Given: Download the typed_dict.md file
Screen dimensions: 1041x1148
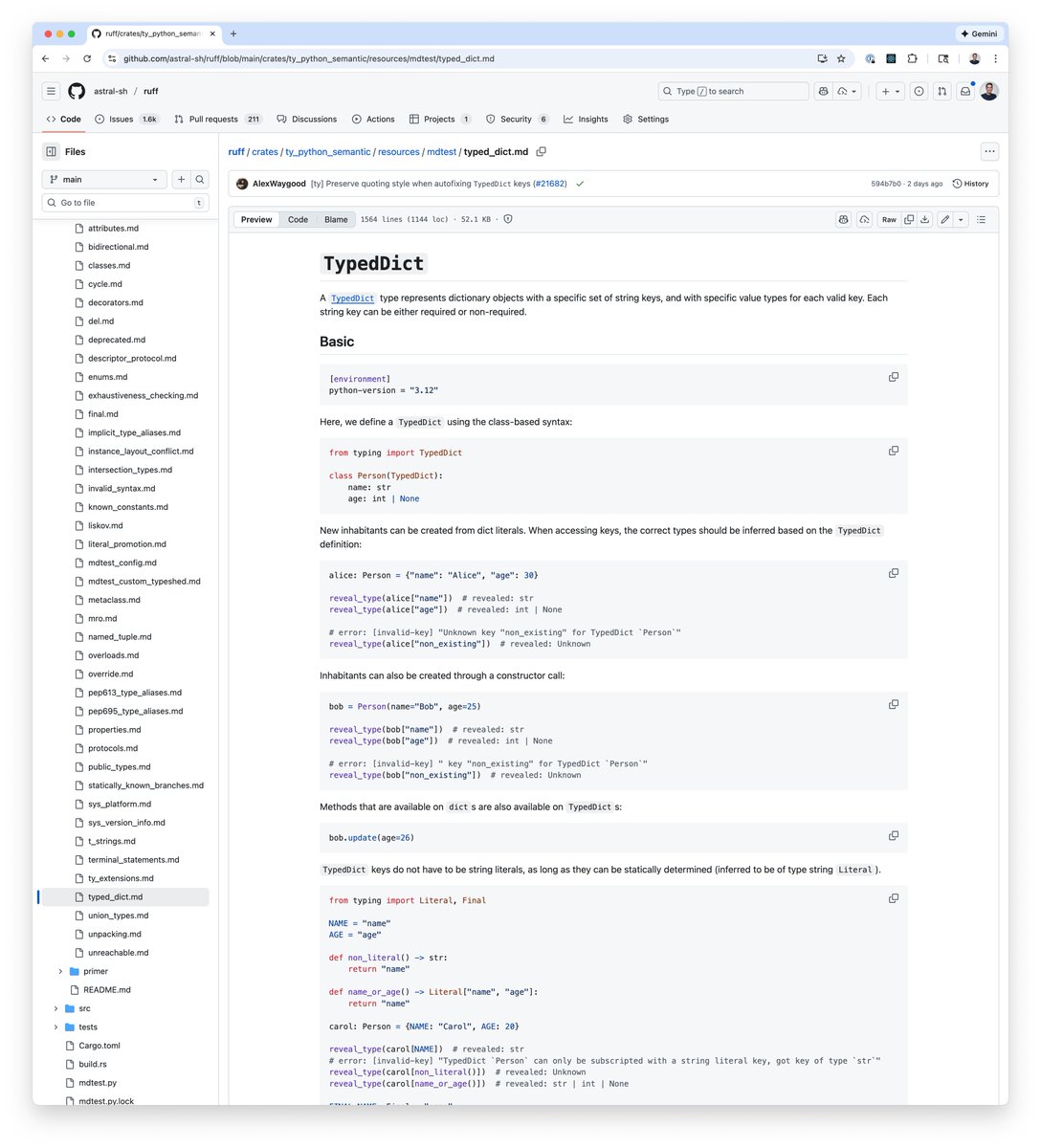Looking at the screenshot, I should [x=923, y=219].
